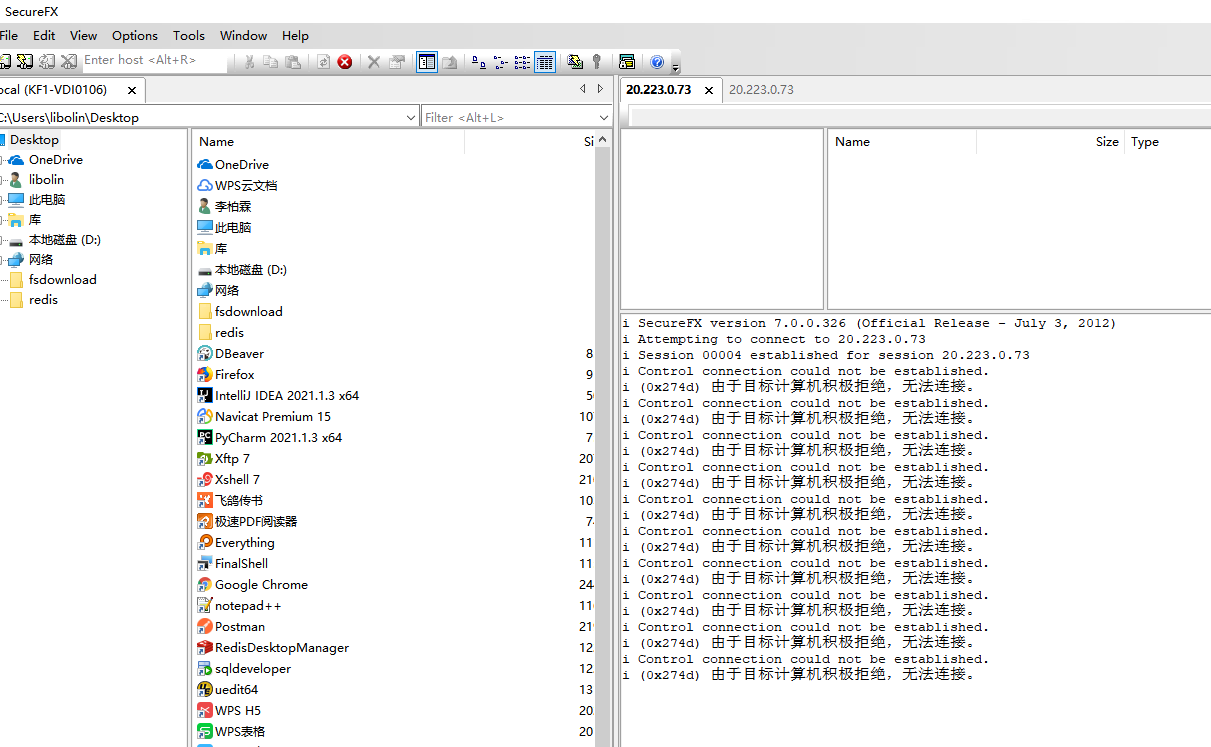
Task: Select the inactive grey 20.223.0.73 tab
Action: [761, 89]
